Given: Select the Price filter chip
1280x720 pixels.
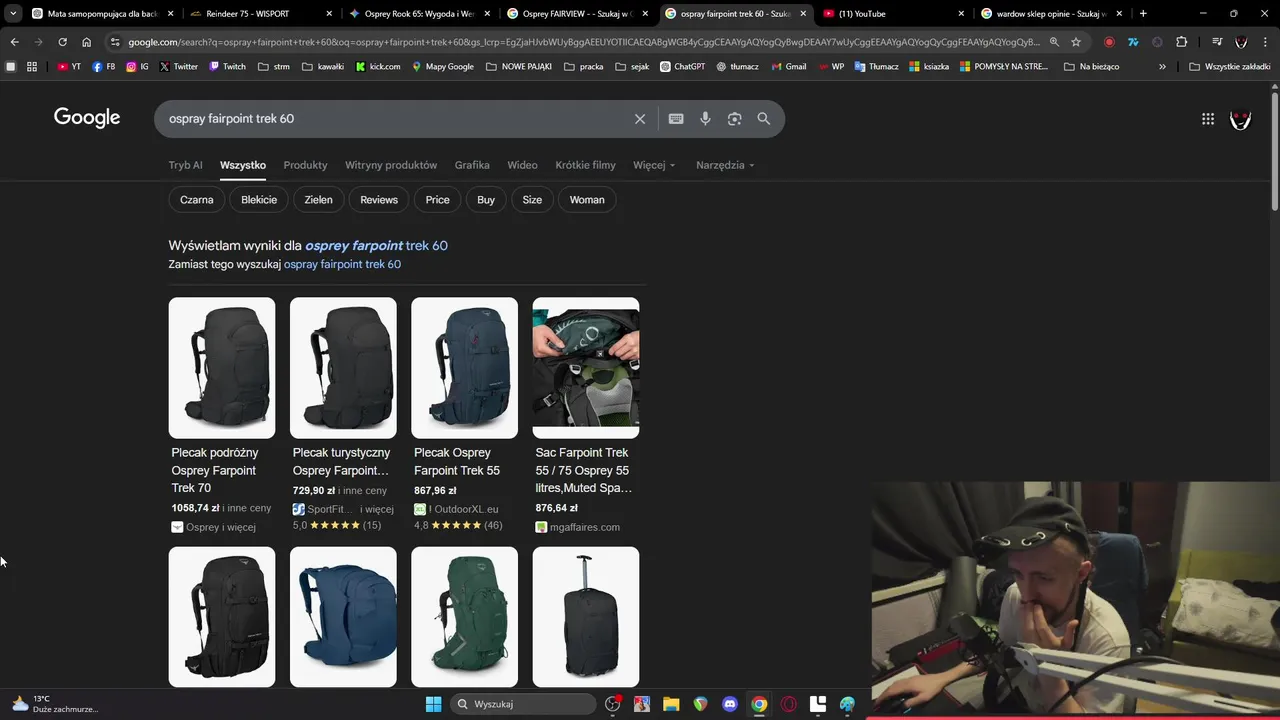Looking at the screenshot, I should pyautogui.click(x=437, y=200).
